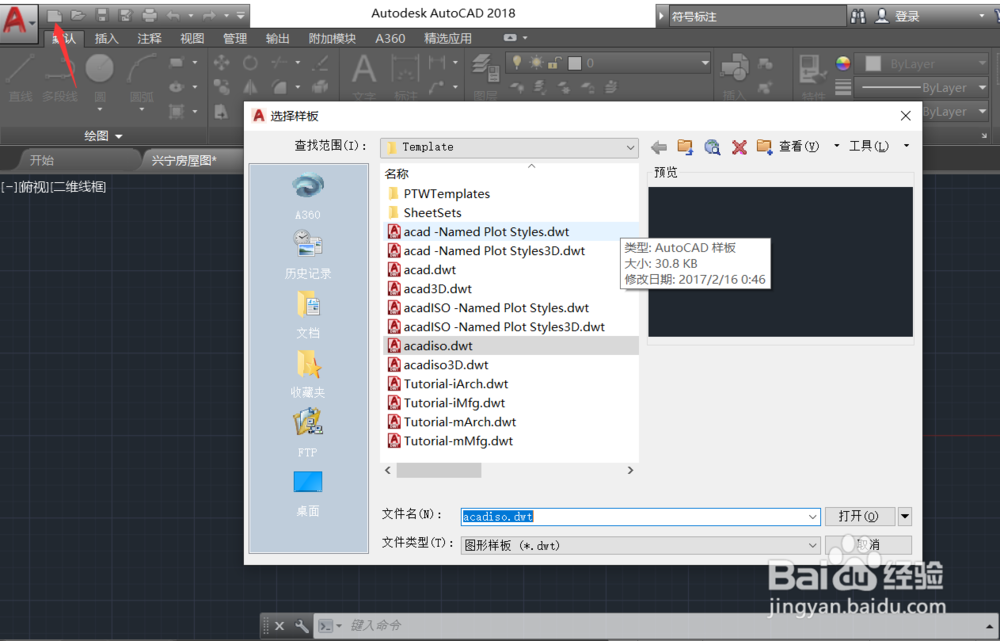The image size is (1000, 641).
Task: Select the Tutorial-iArch.dwt template file
Action: pyautogui.click(x=448, y=384)
